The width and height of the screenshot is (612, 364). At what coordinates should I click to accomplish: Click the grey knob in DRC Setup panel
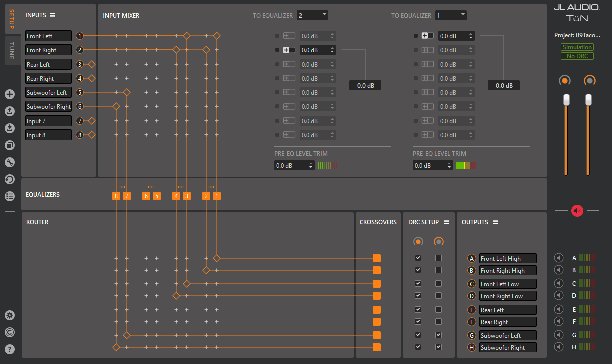(438, 241)
